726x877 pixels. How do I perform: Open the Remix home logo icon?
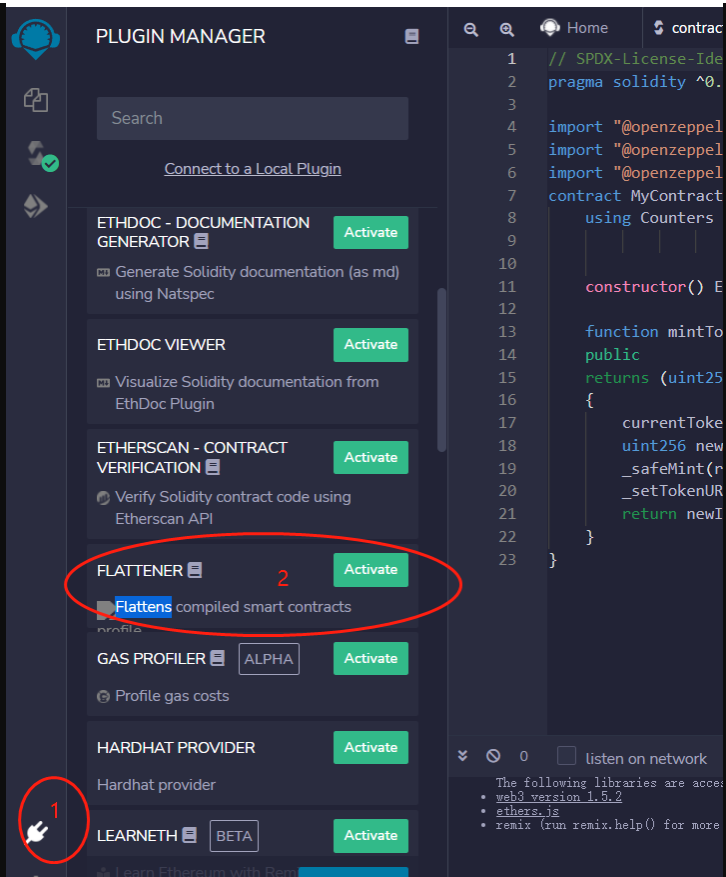[x=35, y=39]
